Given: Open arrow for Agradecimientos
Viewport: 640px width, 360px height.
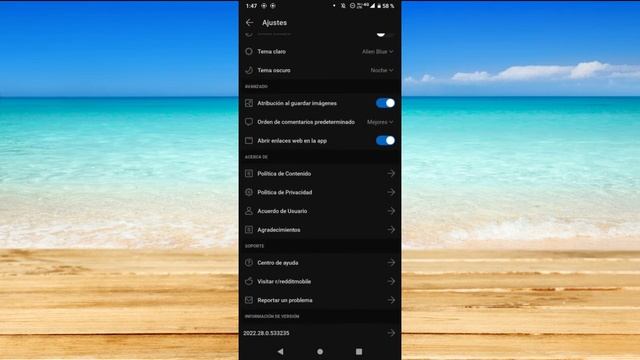Looking at the screenshot, I should pyautogui.click(x=391, y=230).
